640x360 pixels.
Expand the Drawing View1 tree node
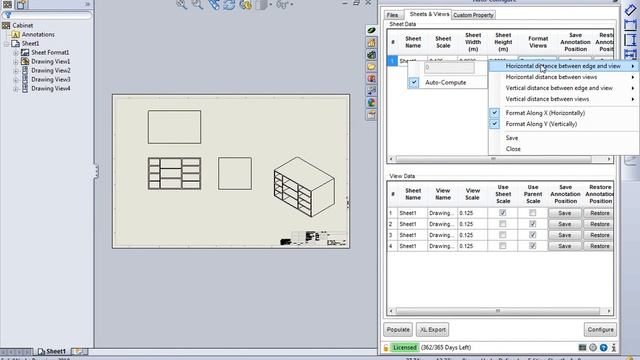pos(16,62)
